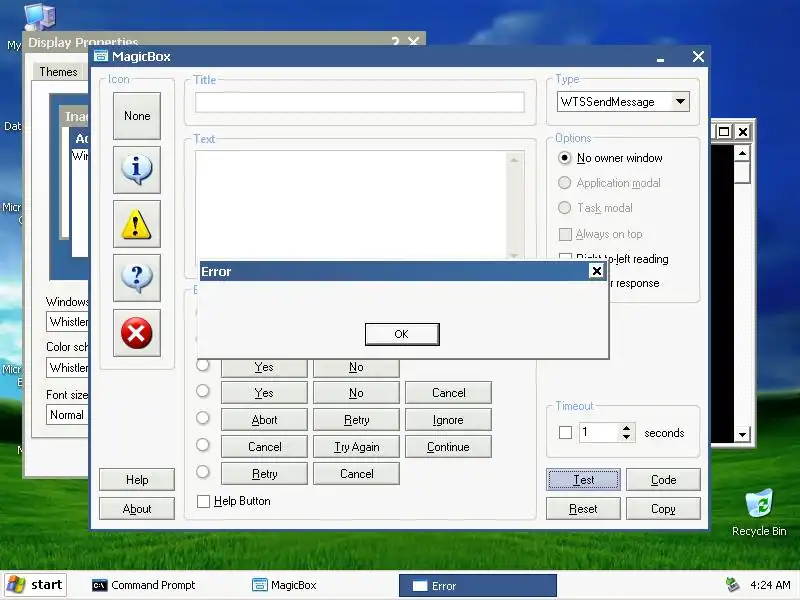Select the None icon option
The width and height of the screenshot is (800, 600).
pyautogui.click(x=137, y=116)
